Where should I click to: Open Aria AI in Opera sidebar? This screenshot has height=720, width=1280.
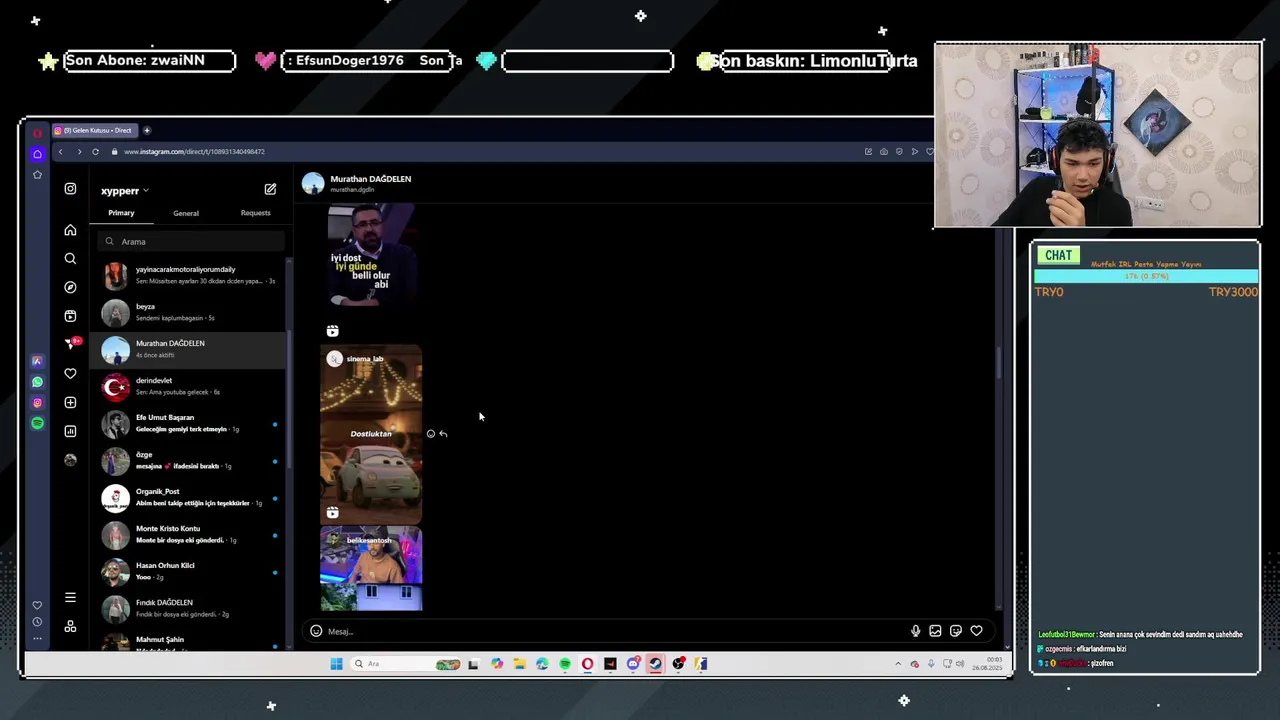(x=37, y=361)
